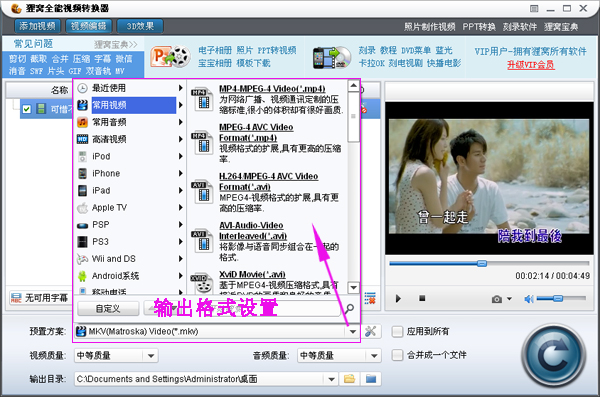This screenshot has height=397, width=600.
Task: Click the large convert start button
Action: coord(553,355)
